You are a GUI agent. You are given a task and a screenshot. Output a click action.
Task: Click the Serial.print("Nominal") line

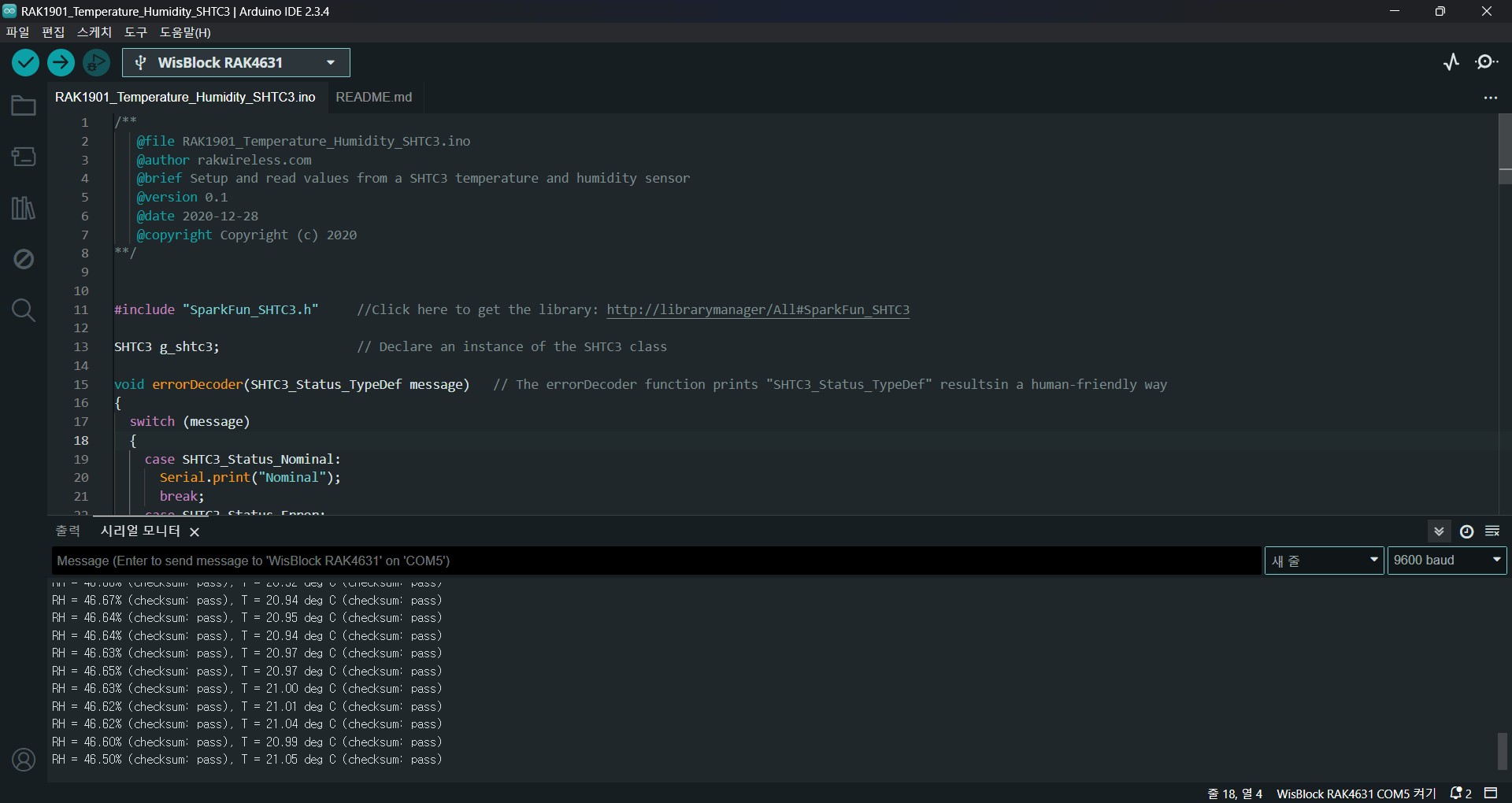pos(250,478)
